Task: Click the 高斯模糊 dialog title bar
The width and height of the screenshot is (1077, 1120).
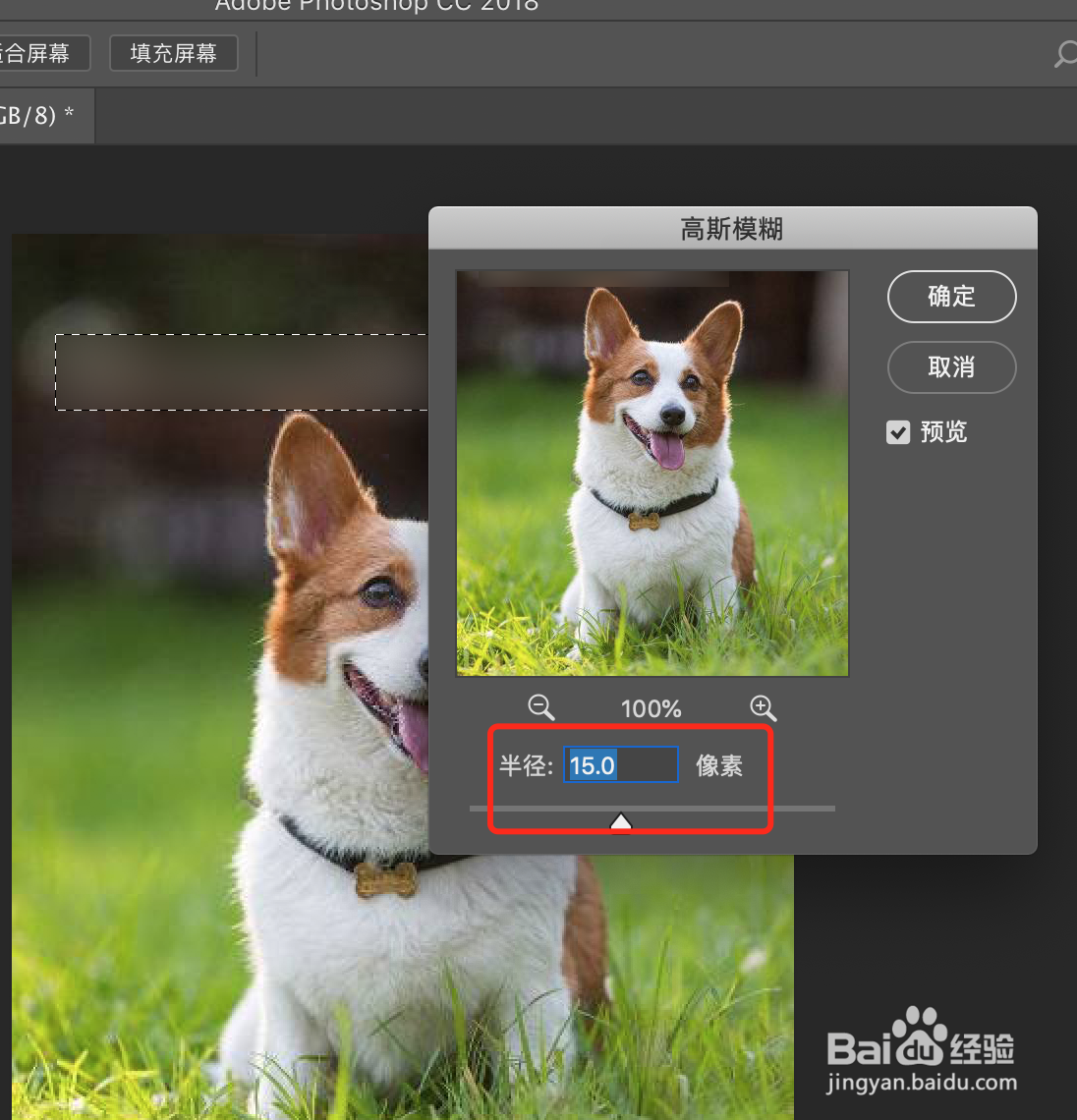Action: 732,229
